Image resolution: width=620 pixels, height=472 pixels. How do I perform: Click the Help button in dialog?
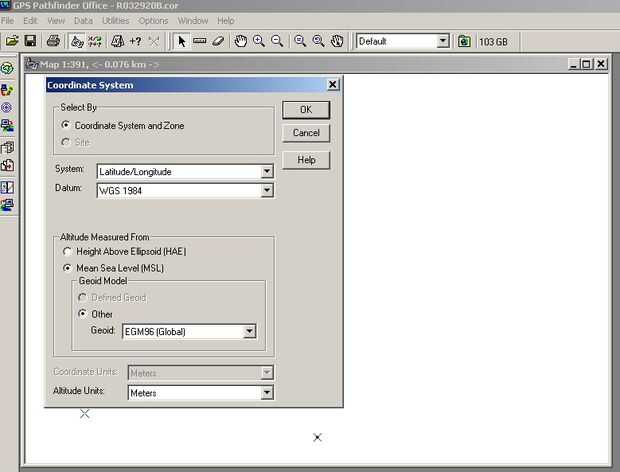click(x=306, y=160)
